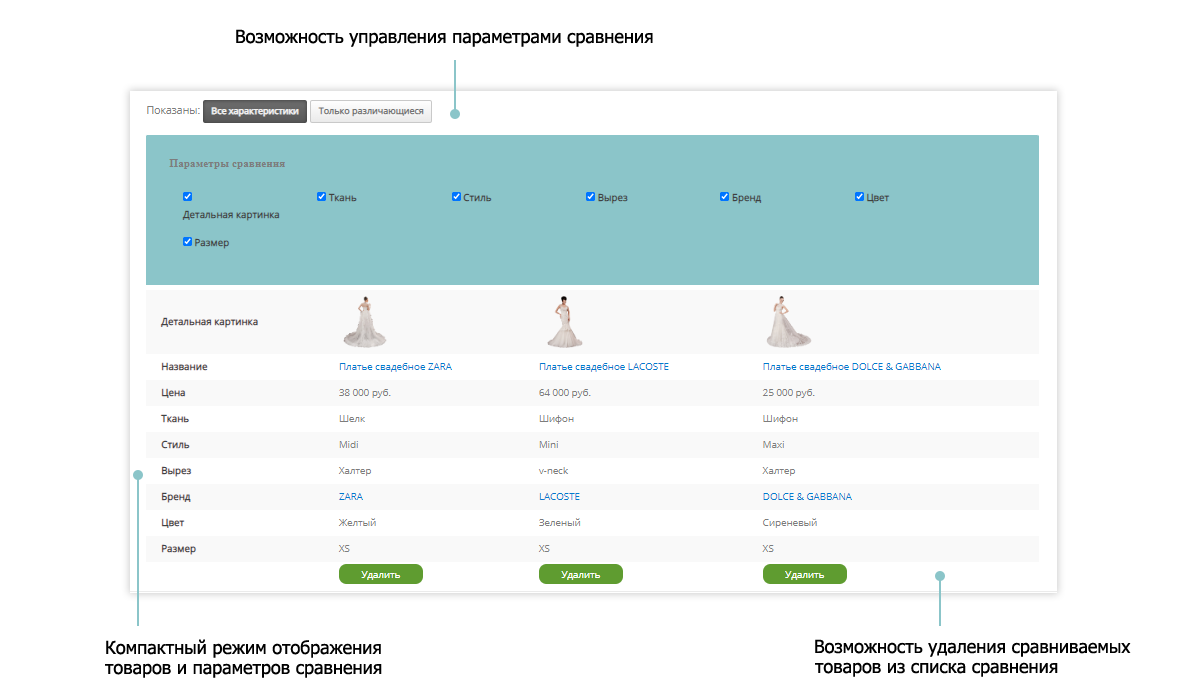Viewport: 1200px width, 700px height.
Task: Follow the 'Шелк' fabric link
Action: 351,419
